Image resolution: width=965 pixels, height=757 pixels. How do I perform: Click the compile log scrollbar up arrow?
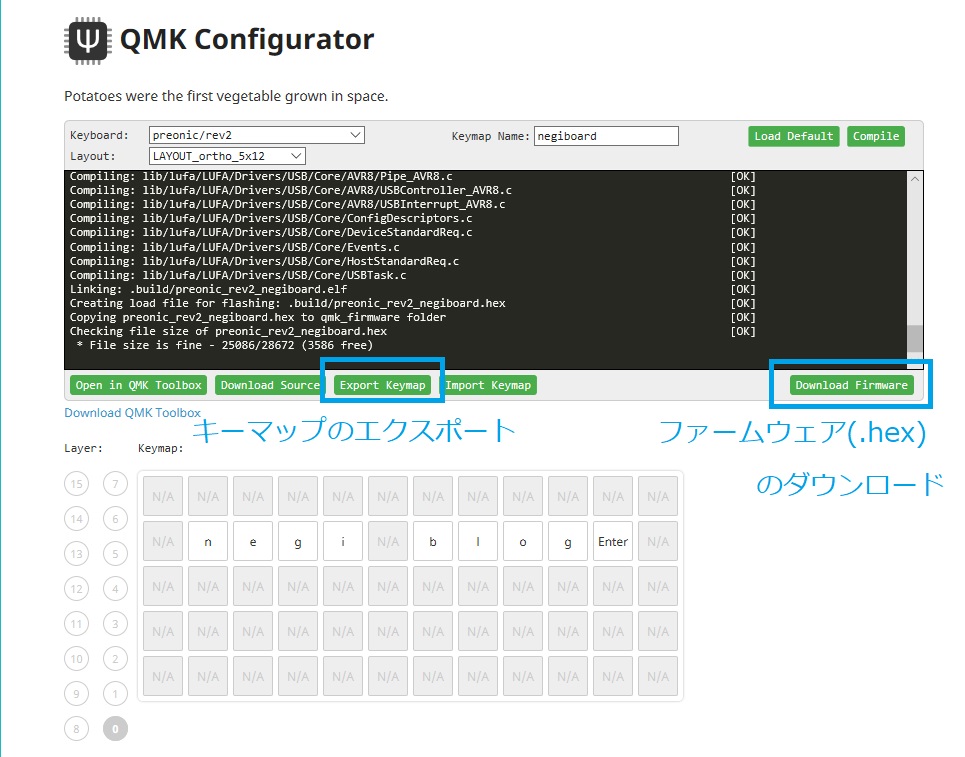915,179
